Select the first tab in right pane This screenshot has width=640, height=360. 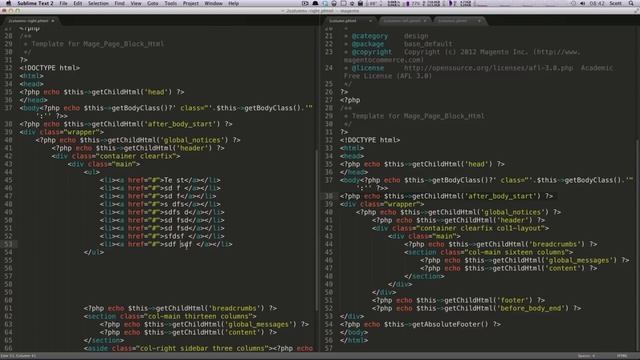click(350, 20)
